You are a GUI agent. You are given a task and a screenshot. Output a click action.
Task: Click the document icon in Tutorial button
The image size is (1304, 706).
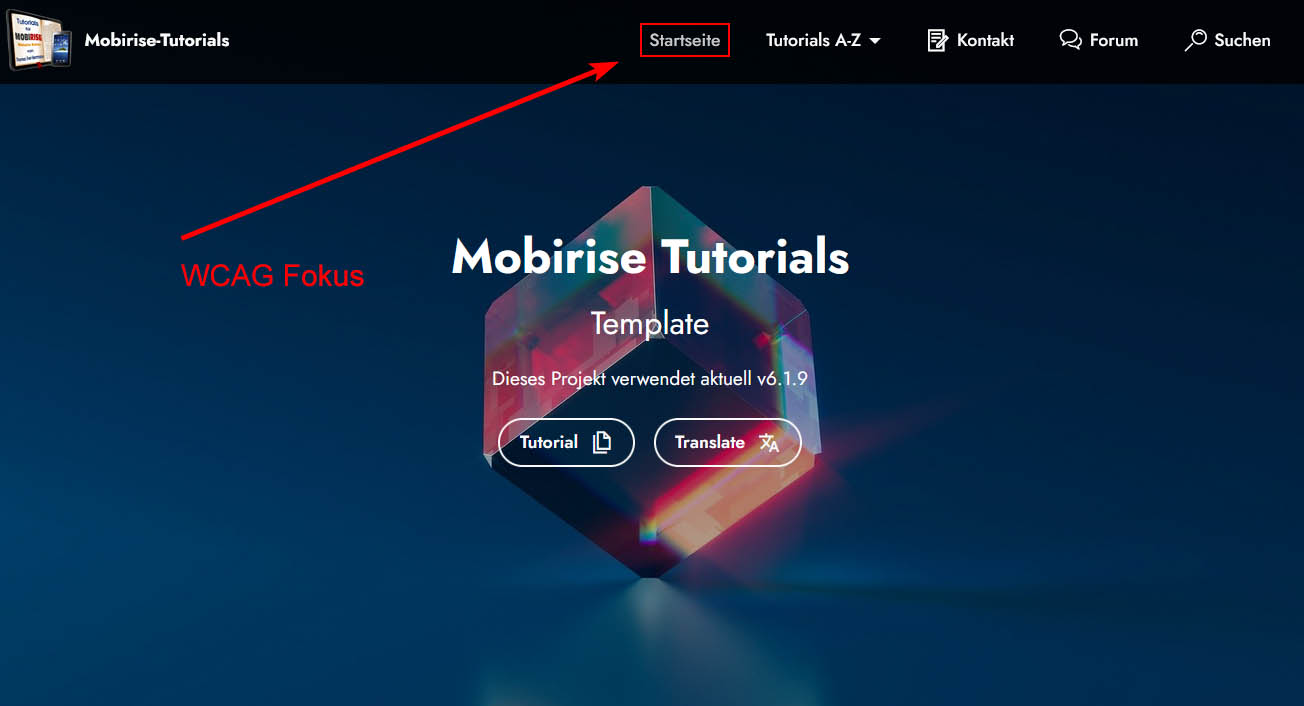601,442
